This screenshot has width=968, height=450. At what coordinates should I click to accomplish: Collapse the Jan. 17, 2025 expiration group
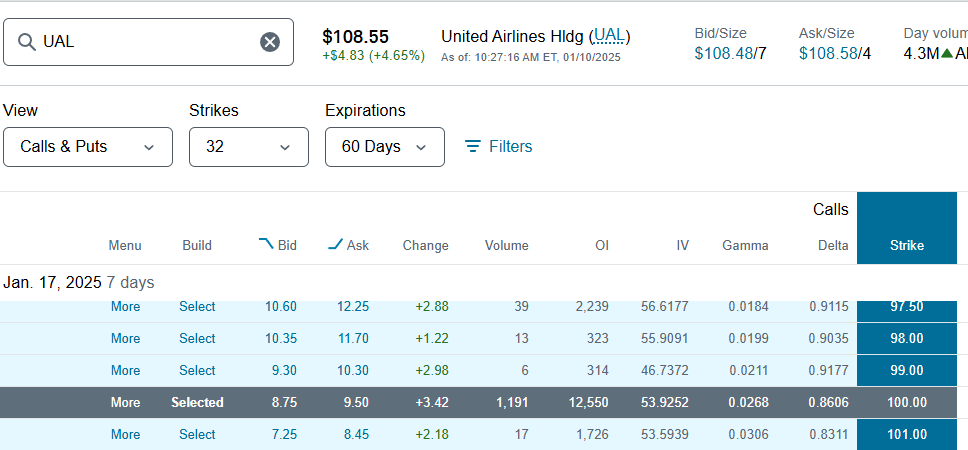(x=78, y=283)
